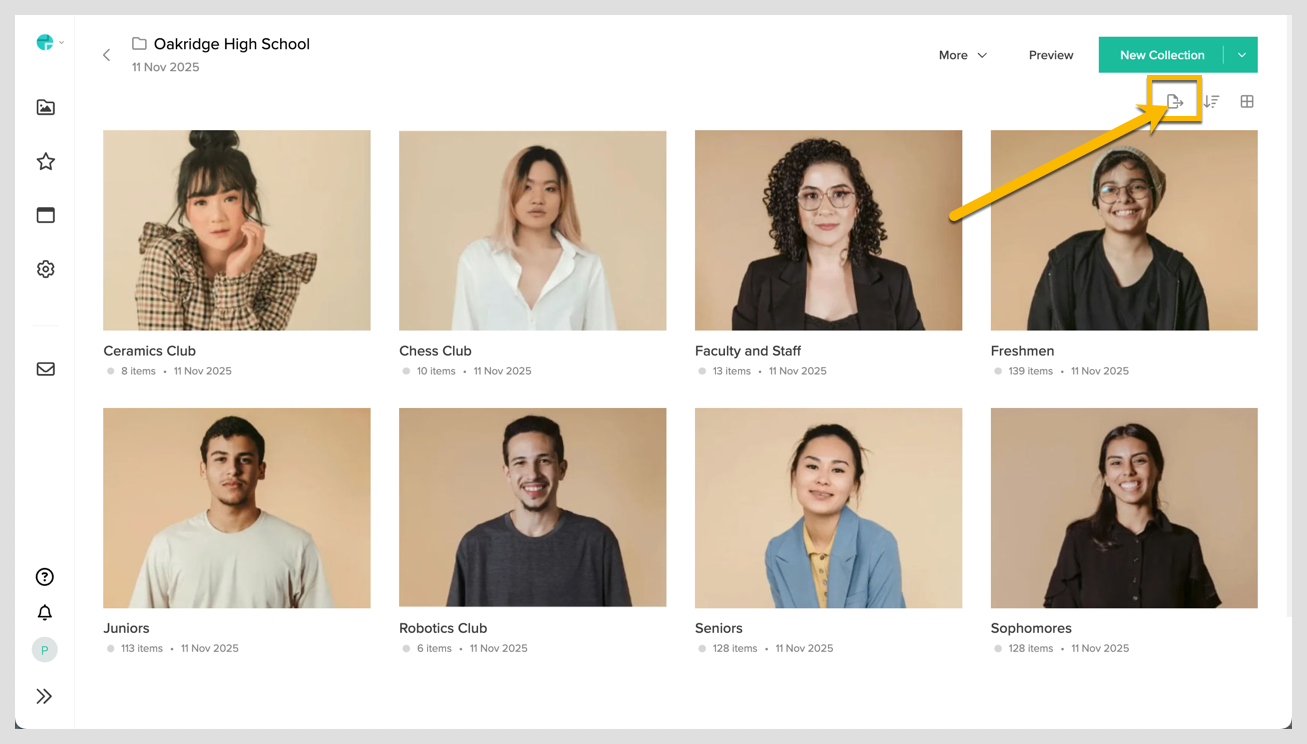Click the New Collection button

click(x=1161, y=55)
